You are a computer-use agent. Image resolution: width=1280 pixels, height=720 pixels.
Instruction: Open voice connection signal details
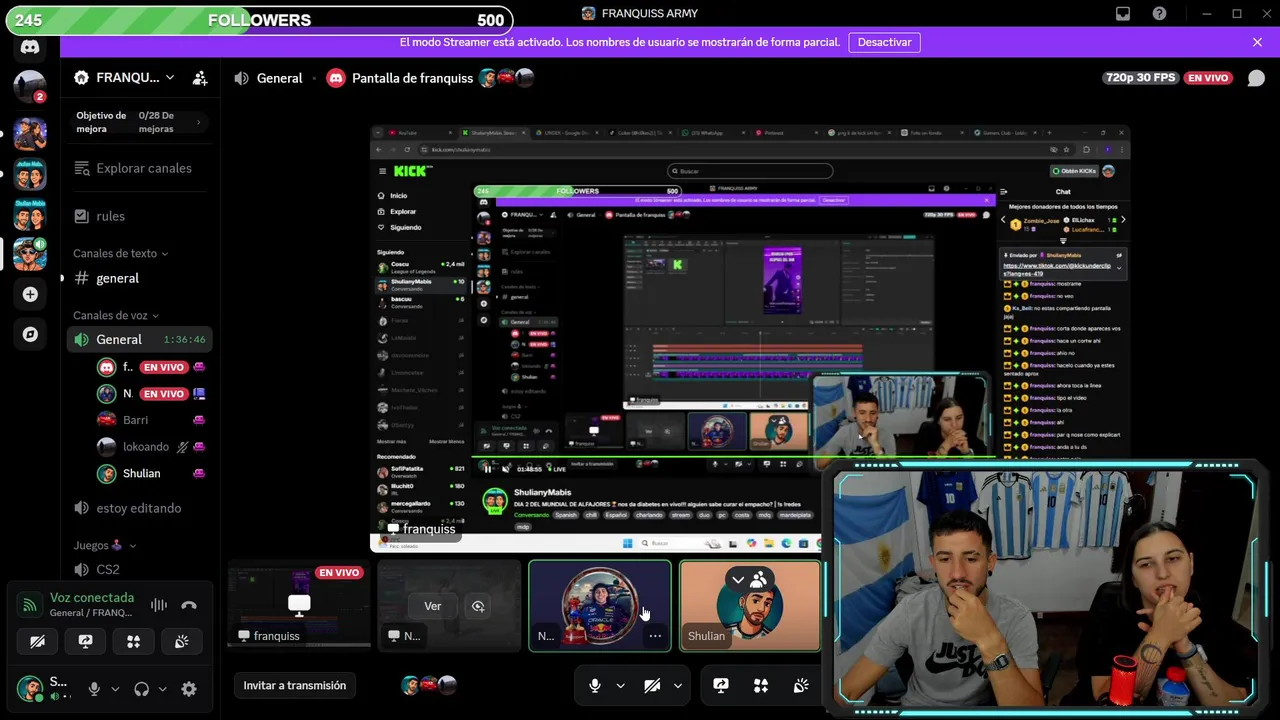pyautogui.click(x=30, y=605)
